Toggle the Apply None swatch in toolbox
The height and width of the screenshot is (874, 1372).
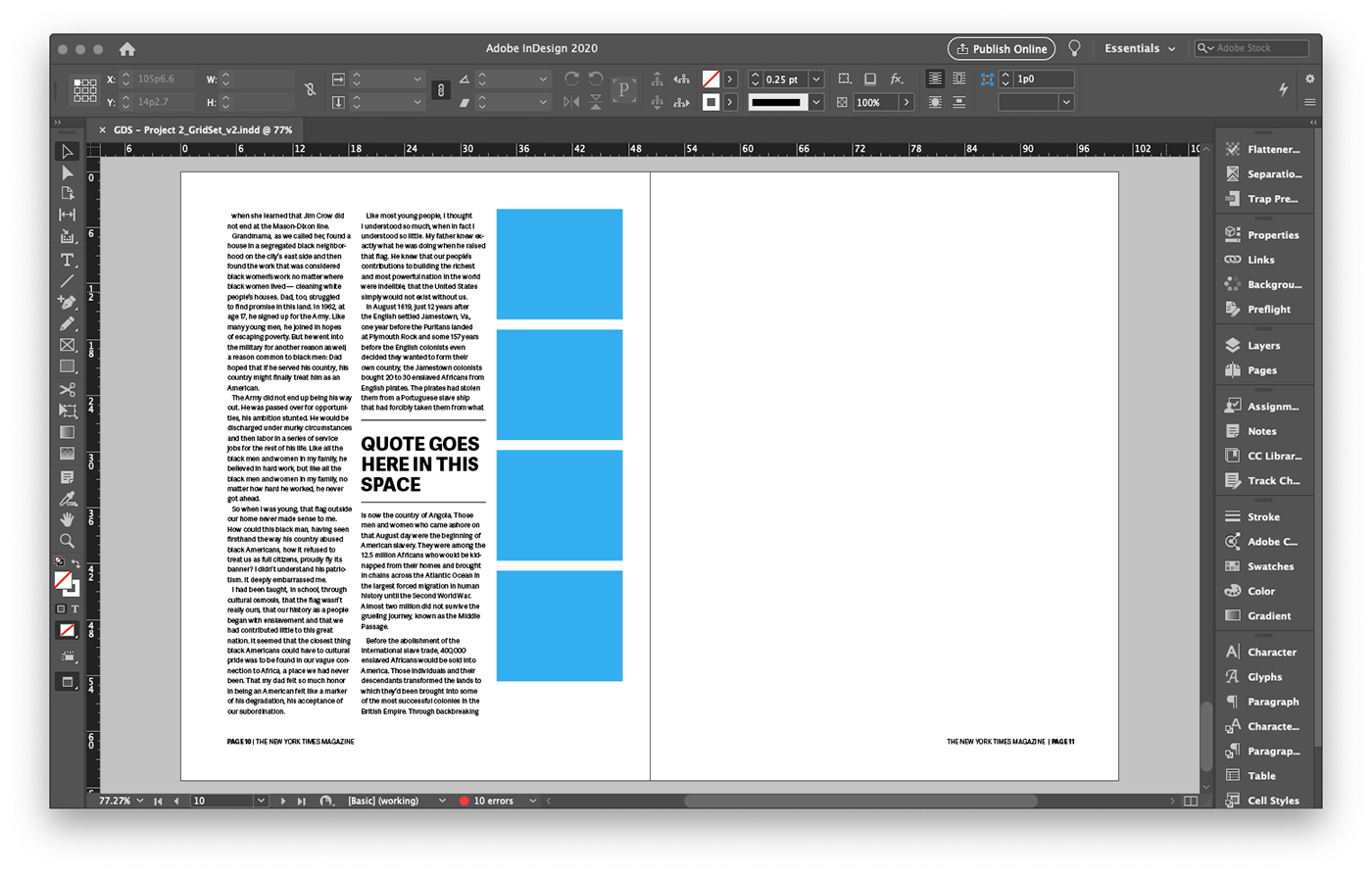click(67, 631)
